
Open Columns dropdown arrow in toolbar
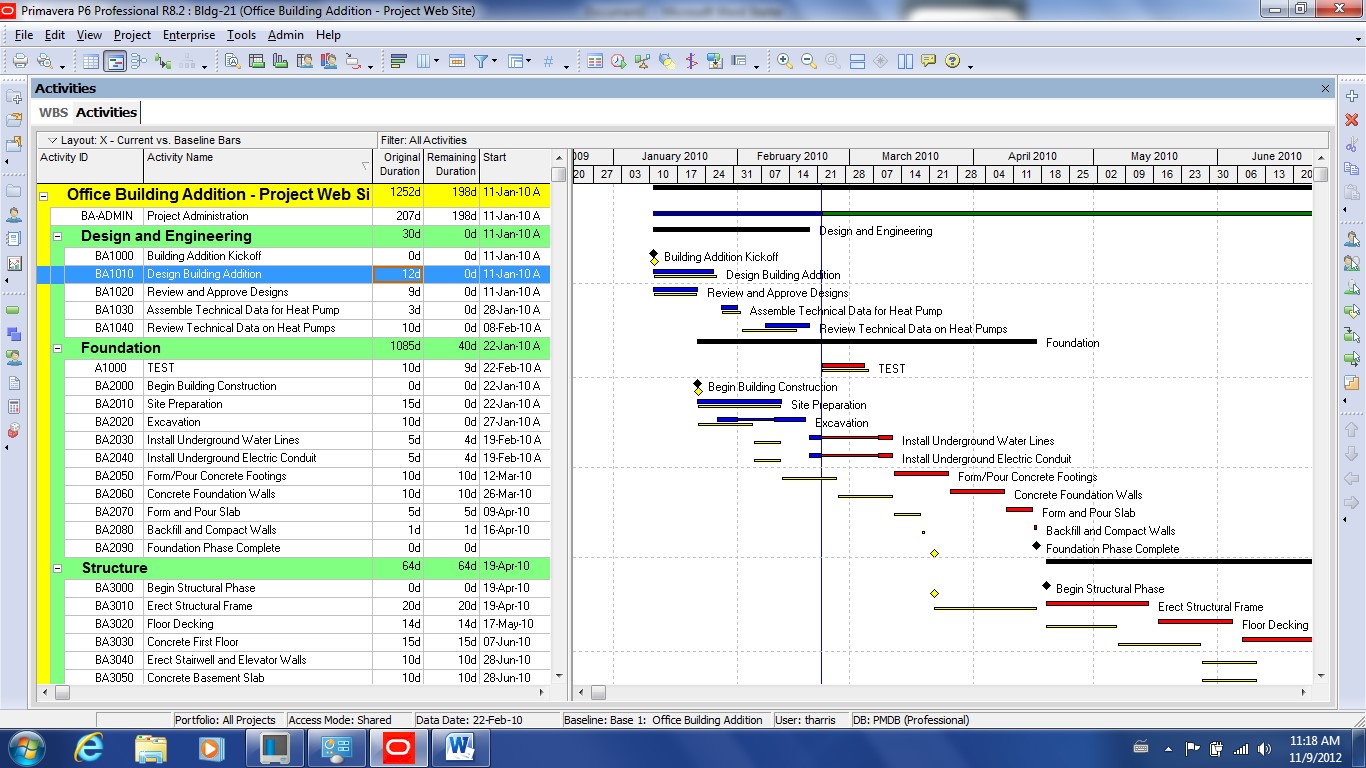pyautogui.click(x=437, y=62)
